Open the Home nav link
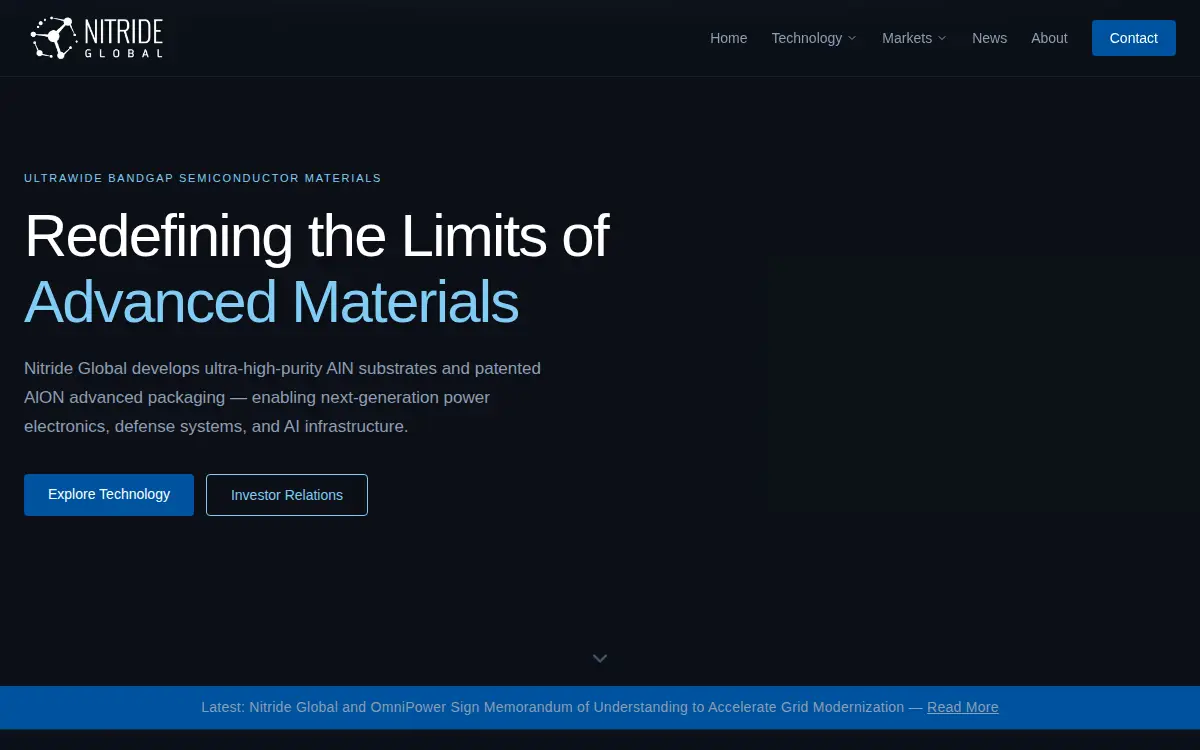This screenshot has height=750, width=1200. tap(728, 38)
